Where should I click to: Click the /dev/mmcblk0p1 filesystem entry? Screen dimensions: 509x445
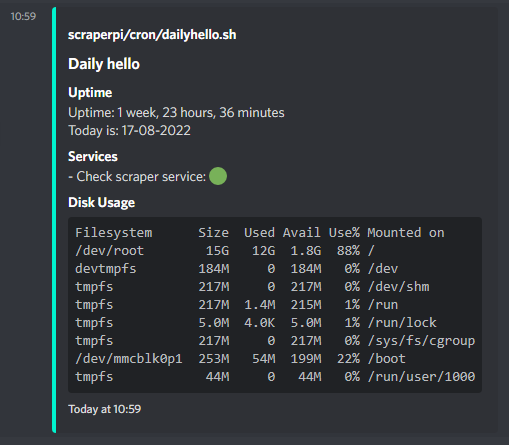[x=129, y=359]
